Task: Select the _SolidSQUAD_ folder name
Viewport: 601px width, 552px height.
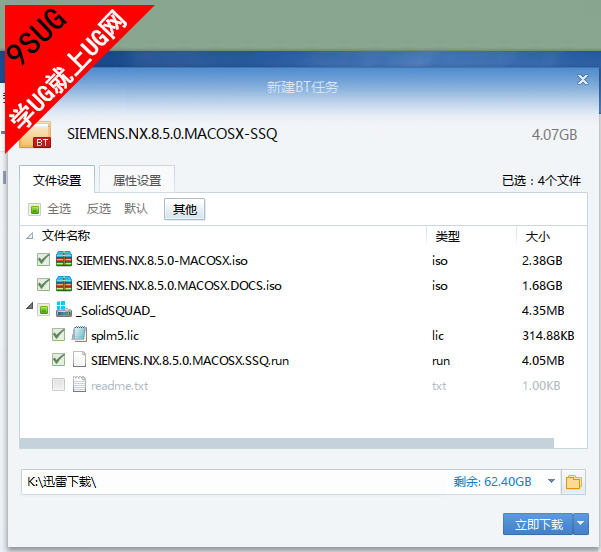Action: [x=116, y=310]
